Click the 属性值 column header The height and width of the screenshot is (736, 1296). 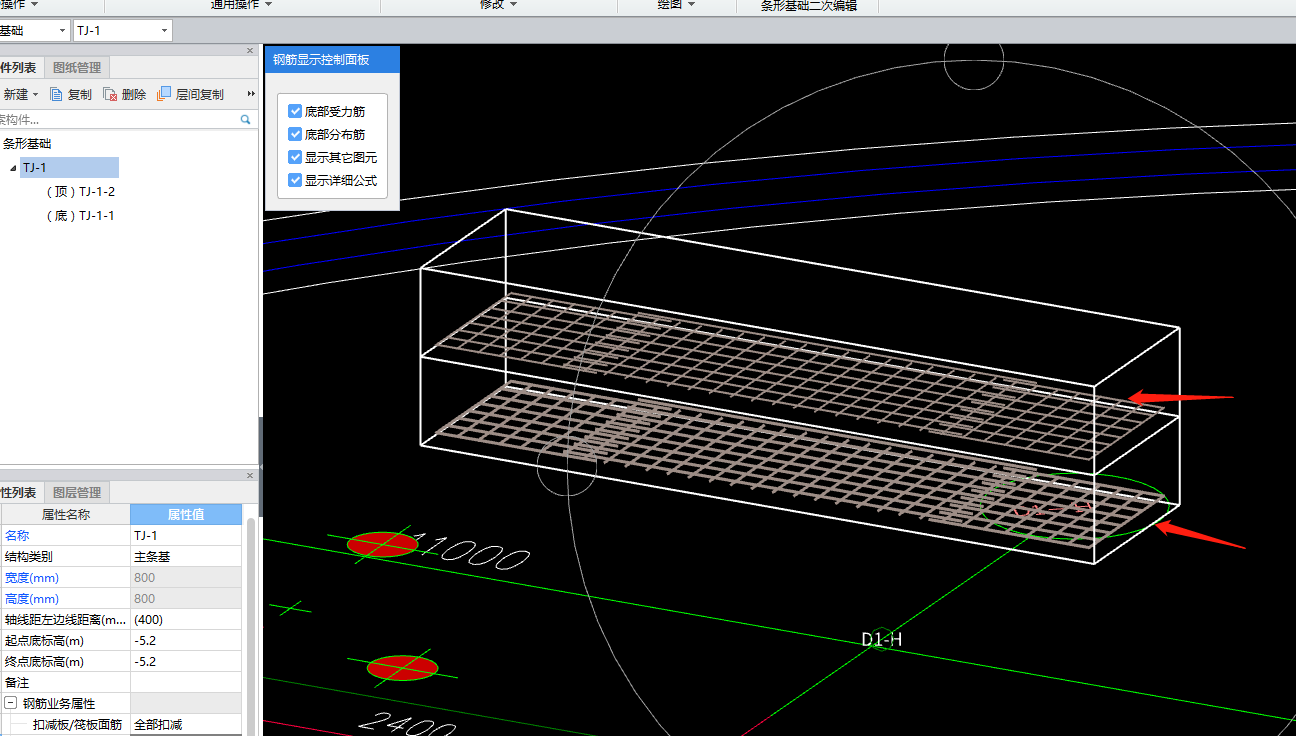coord(186,515)
